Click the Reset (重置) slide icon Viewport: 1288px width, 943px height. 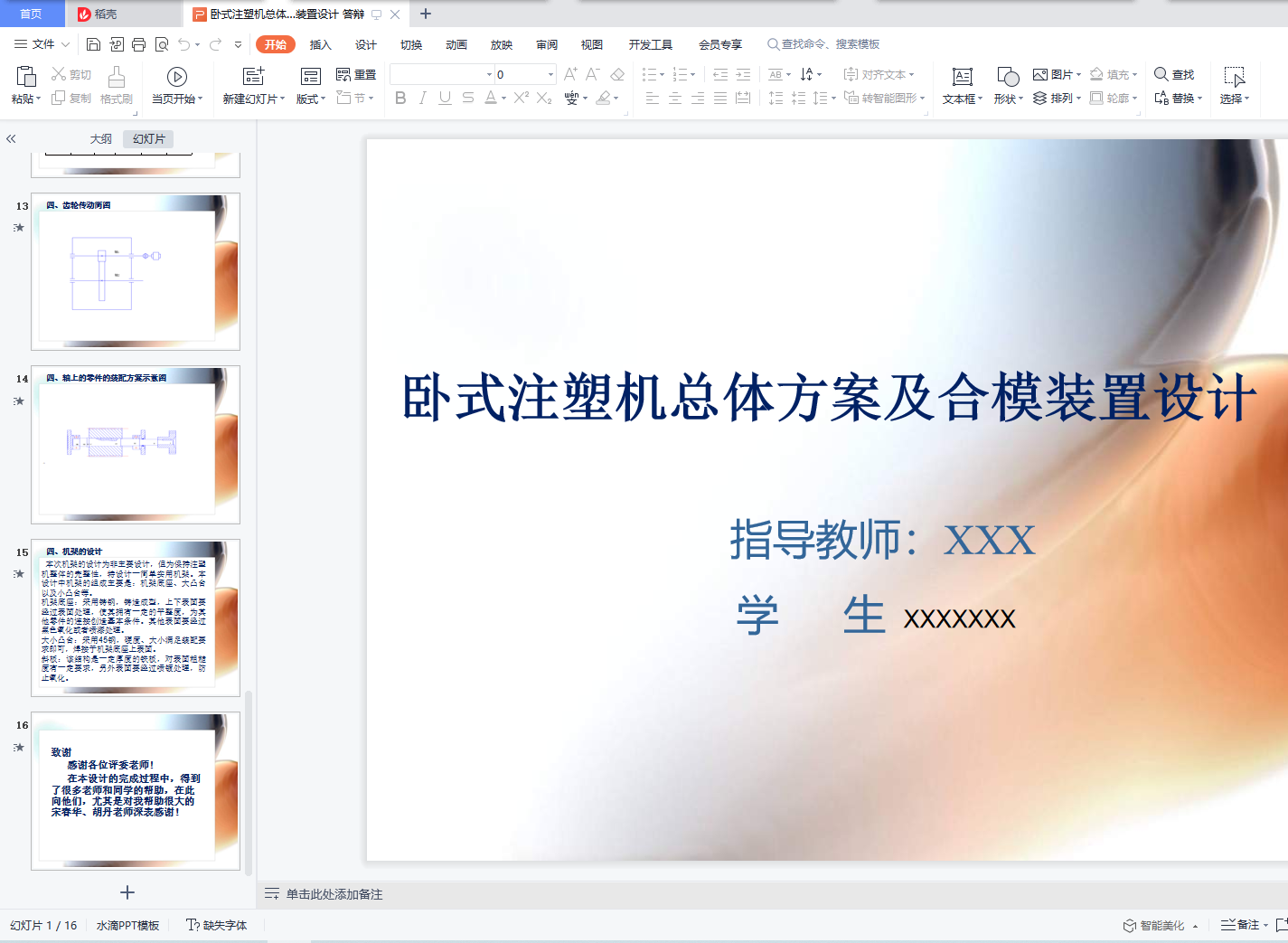(x=356, y=74)
